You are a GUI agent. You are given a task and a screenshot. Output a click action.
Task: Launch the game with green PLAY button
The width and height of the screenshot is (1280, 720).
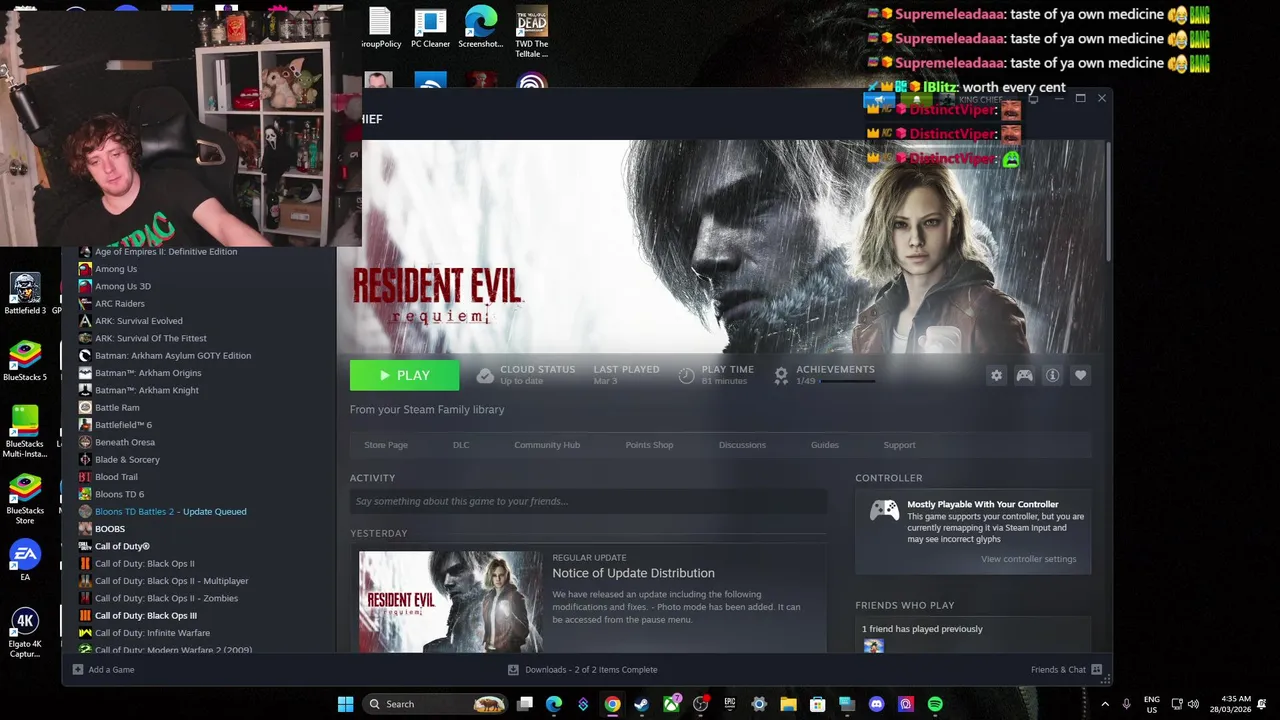(x=404, y=375)
